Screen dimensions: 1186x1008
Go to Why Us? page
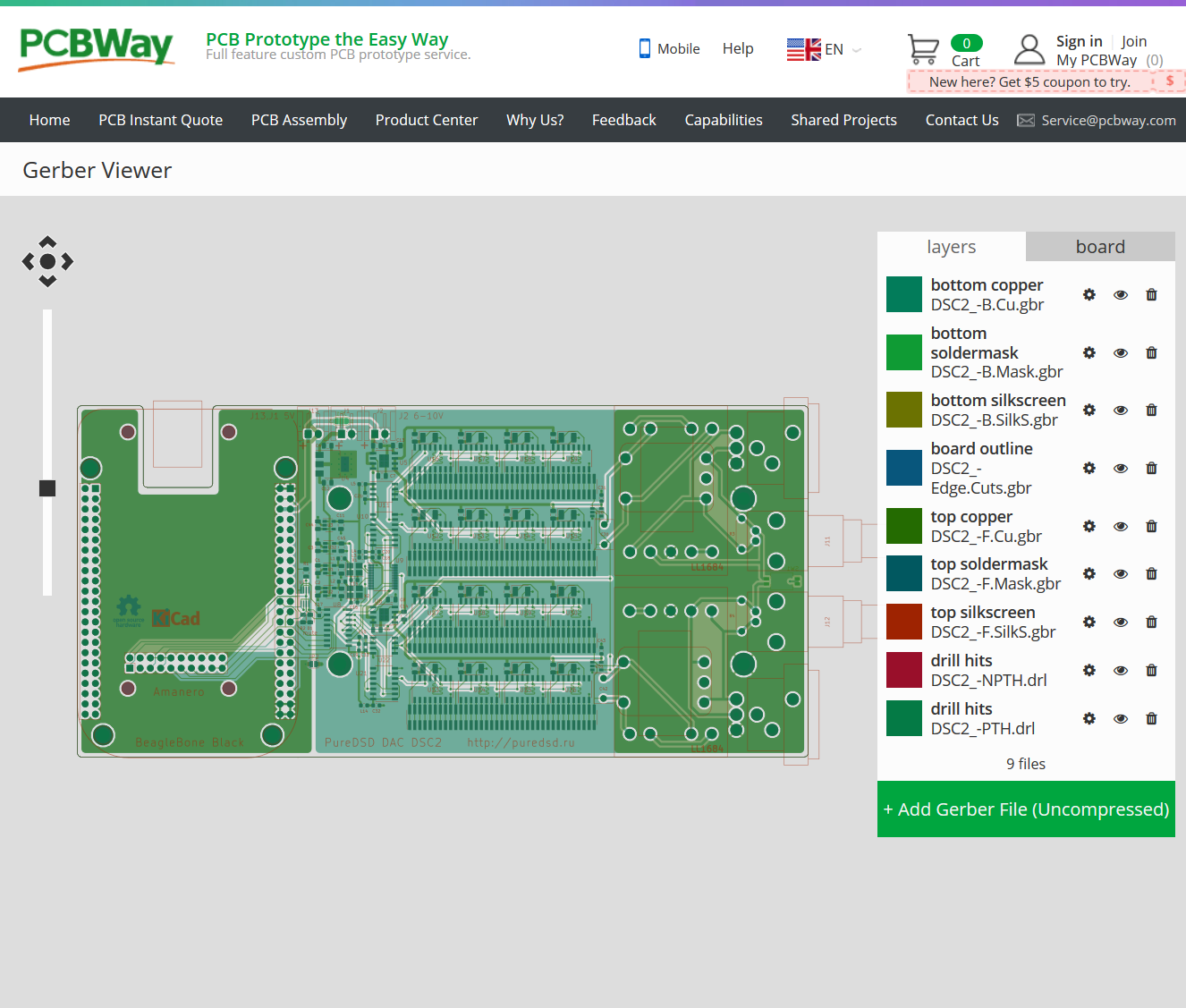535,120
